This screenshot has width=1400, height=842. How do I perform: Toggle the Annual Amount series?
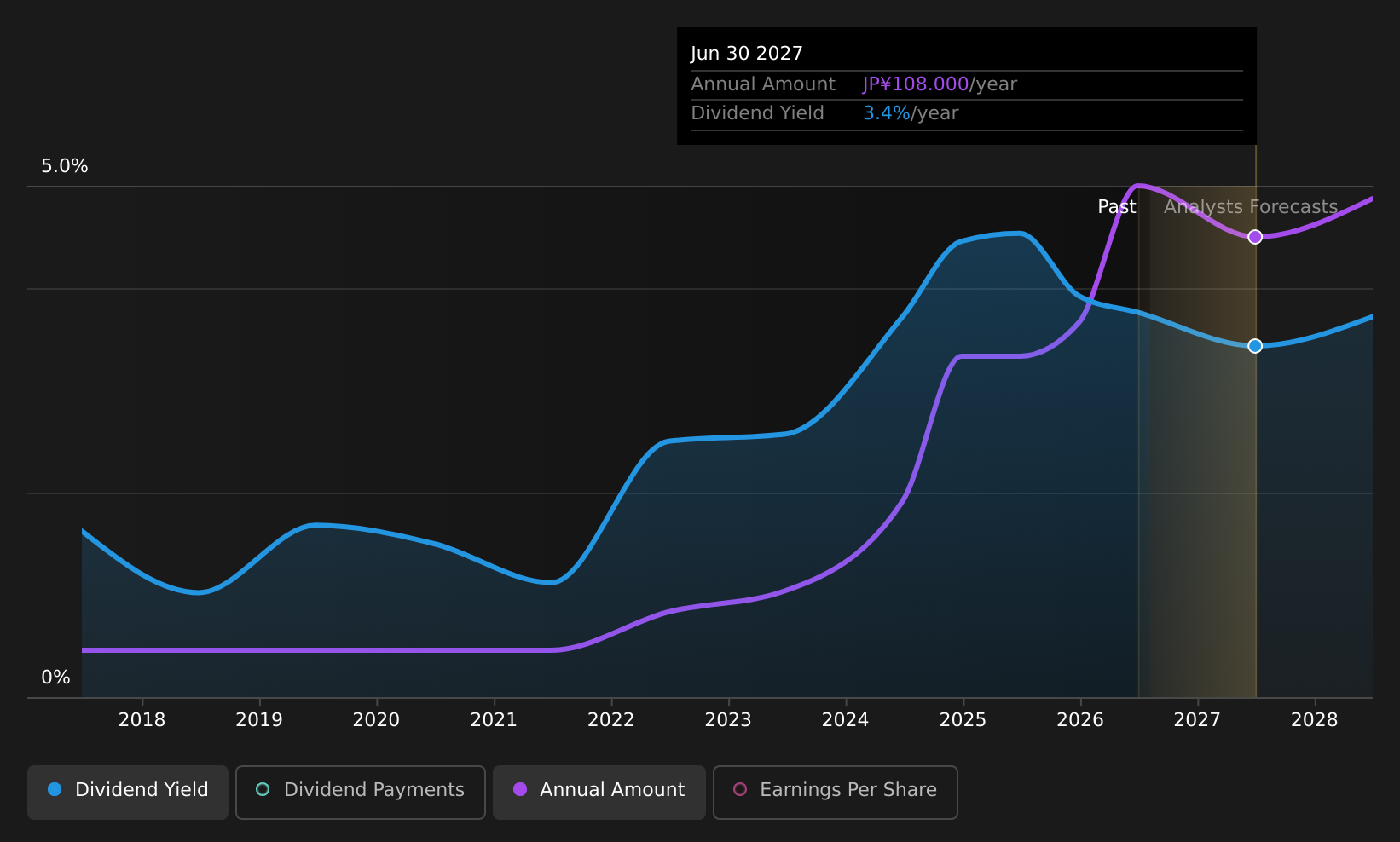(x=599, y=792)
